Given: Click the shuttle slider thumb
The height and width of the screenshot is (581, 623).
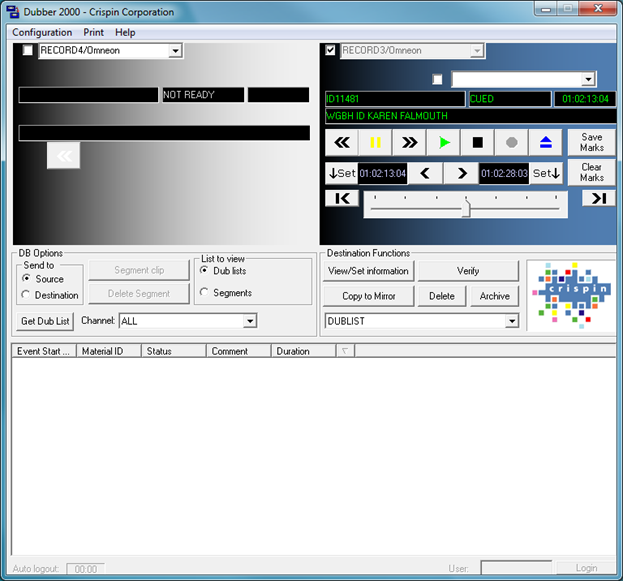Looking at the screenshot, I should click(466, 208).
